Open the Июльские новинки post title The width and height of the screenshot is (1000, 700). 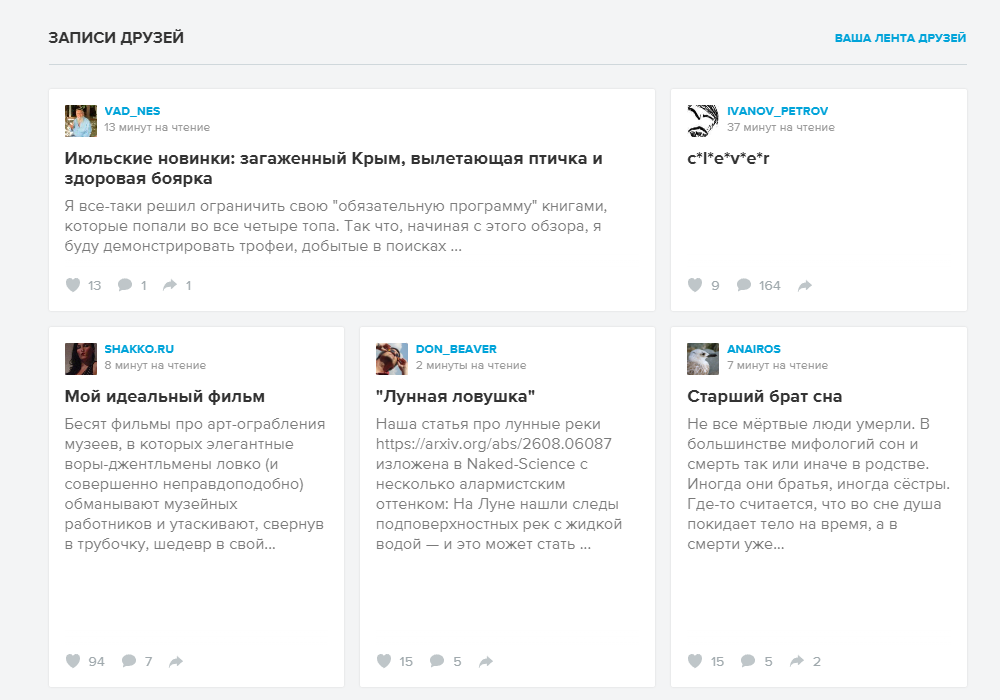pyautogui.click(x=334, y=168)
